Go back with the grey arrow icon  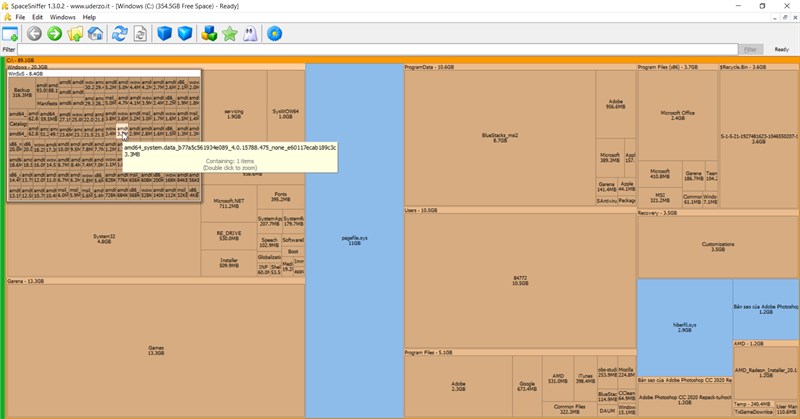coord(34,34)
